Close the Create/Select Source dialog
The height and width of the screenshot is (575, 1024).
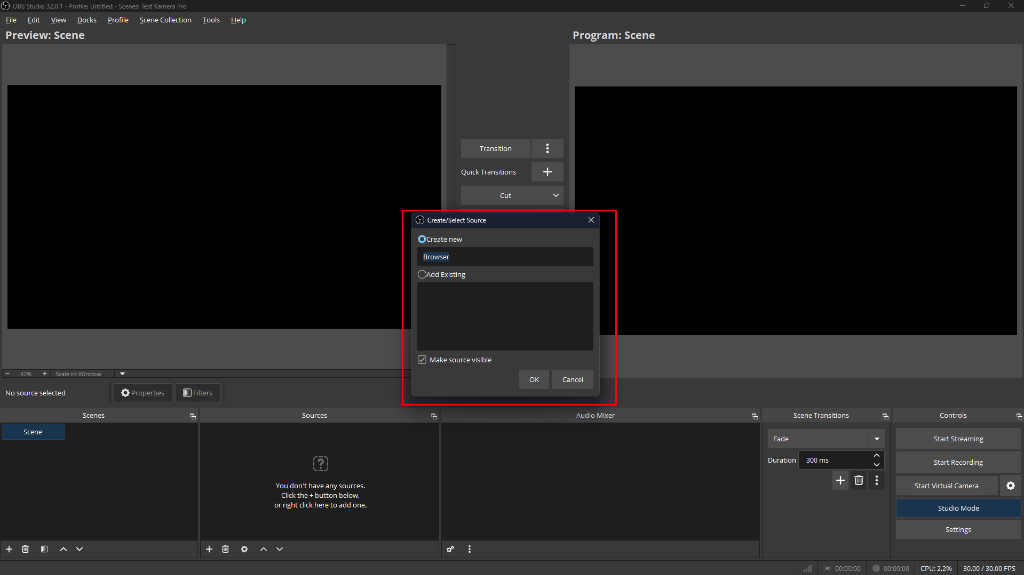pyautogui.click(x=591, y=220)
